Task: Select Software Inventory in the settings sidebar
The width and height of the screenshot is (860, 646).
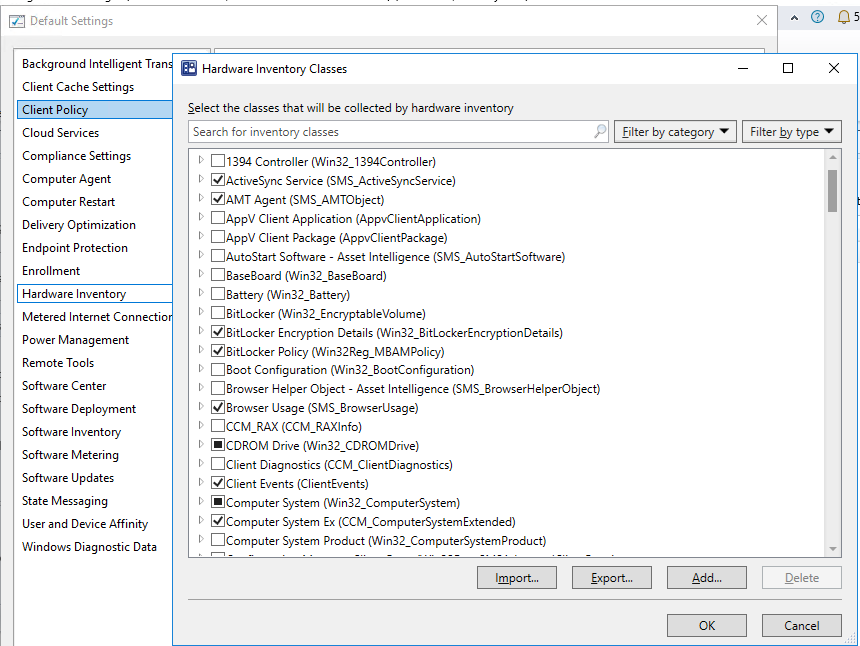Action: 71,431
